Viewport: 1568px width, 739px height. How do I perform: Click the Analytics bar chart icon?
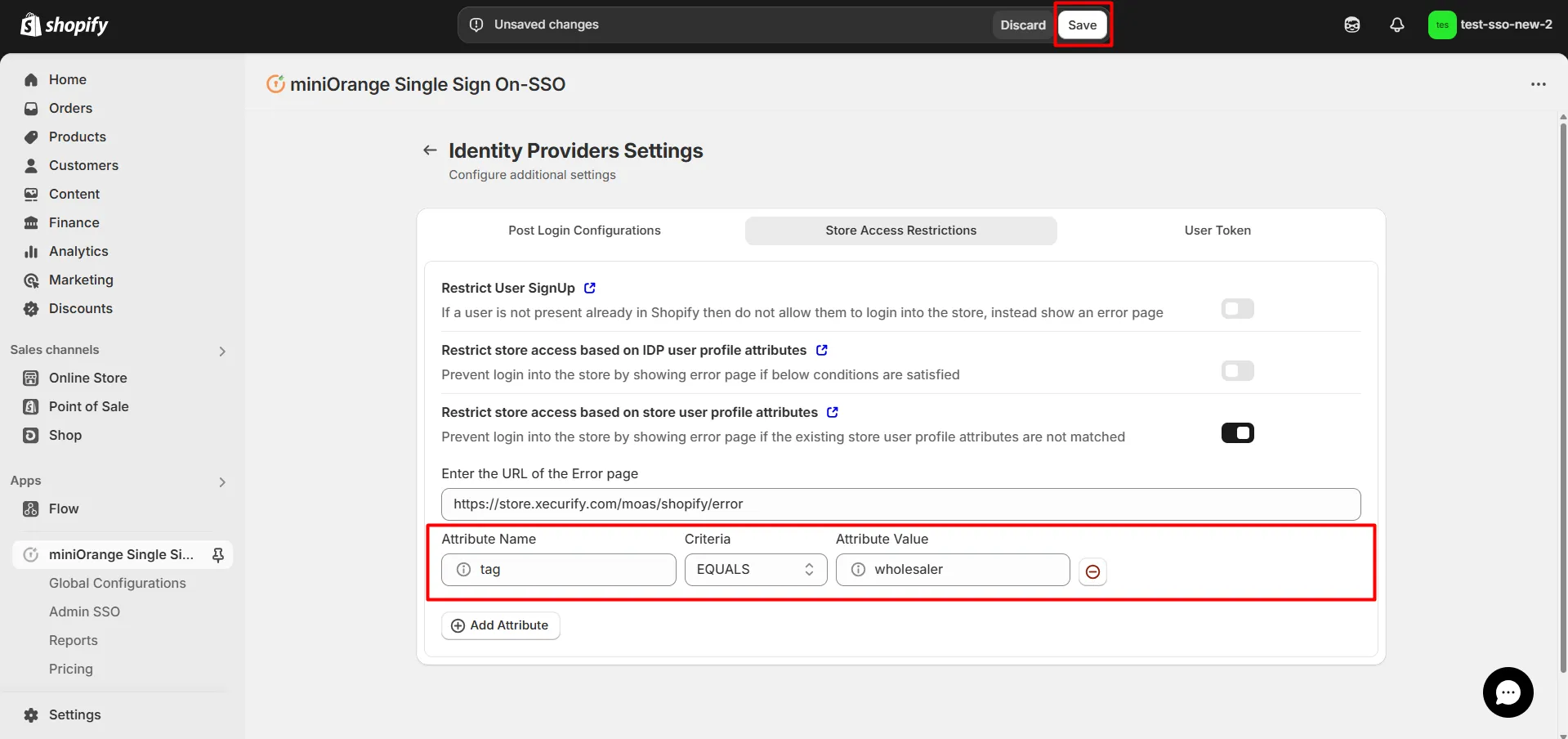coord(31,251)
